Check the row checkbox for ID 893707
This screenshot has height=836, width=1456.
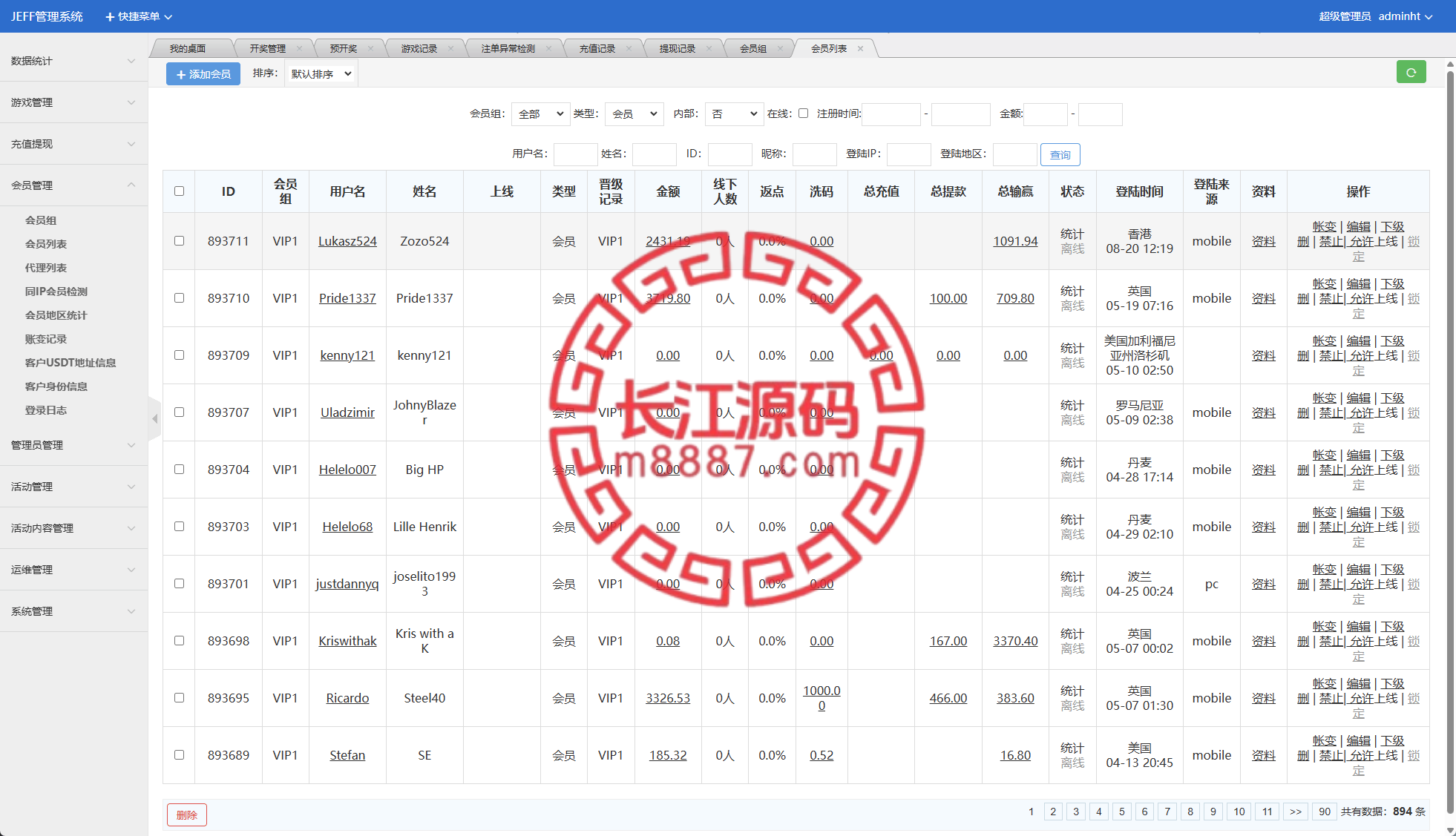pyautogui.click(x=179, y=412)
